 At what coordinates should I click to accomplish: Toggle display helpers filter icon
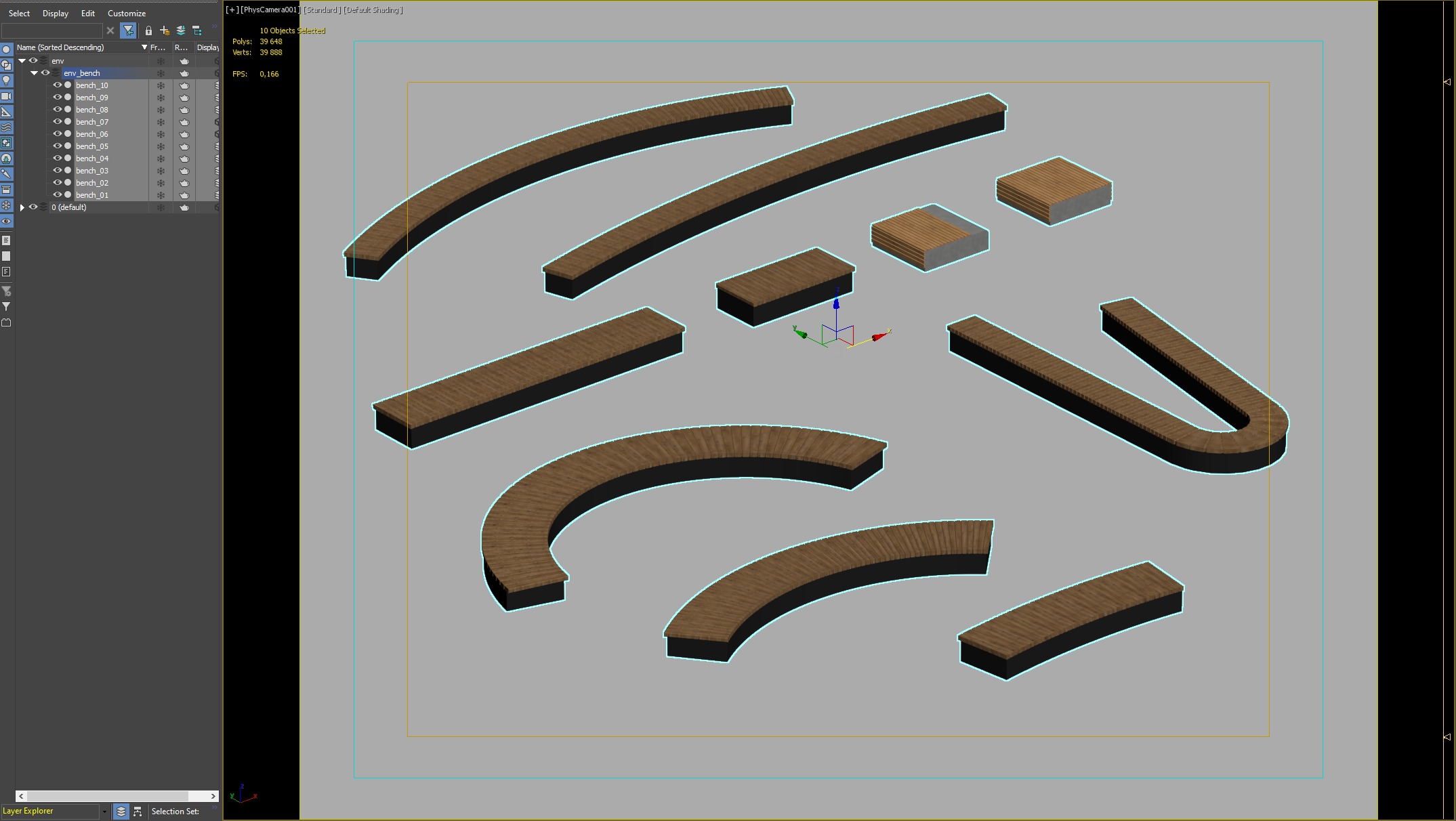point(6,112)
